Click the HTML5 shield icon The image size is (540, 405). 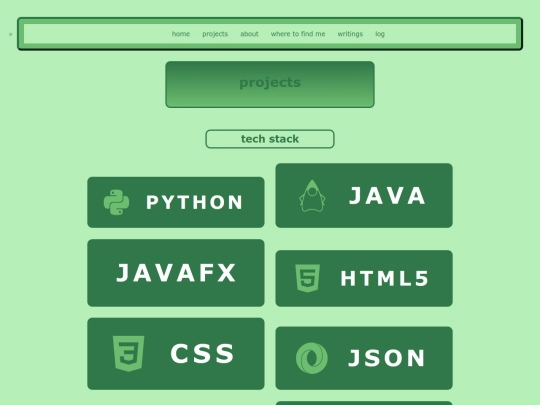(308, 278)
